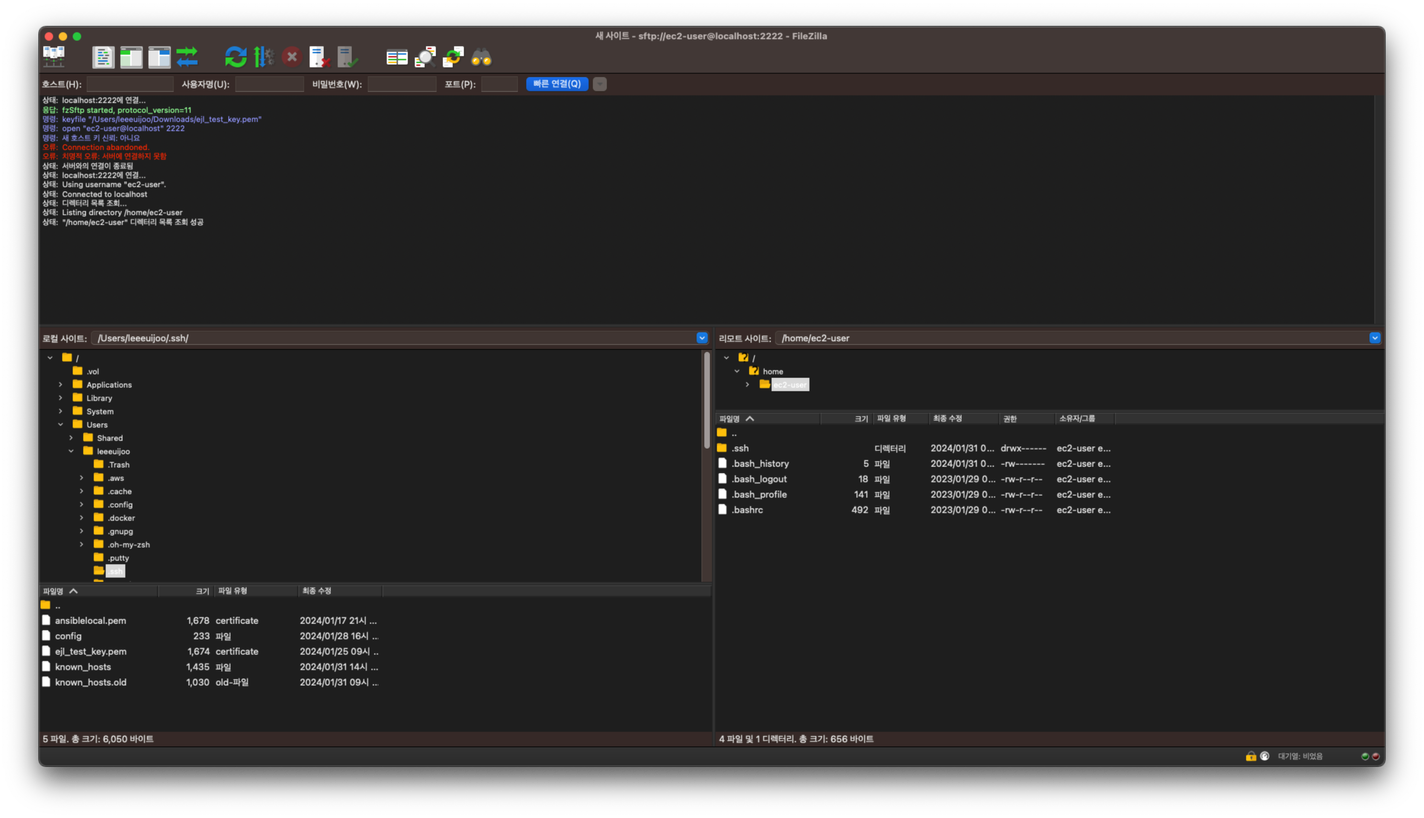This screenshot has width=1424, height=818.
Task: Sort remote files by 권한 column
Action: 1010,419
